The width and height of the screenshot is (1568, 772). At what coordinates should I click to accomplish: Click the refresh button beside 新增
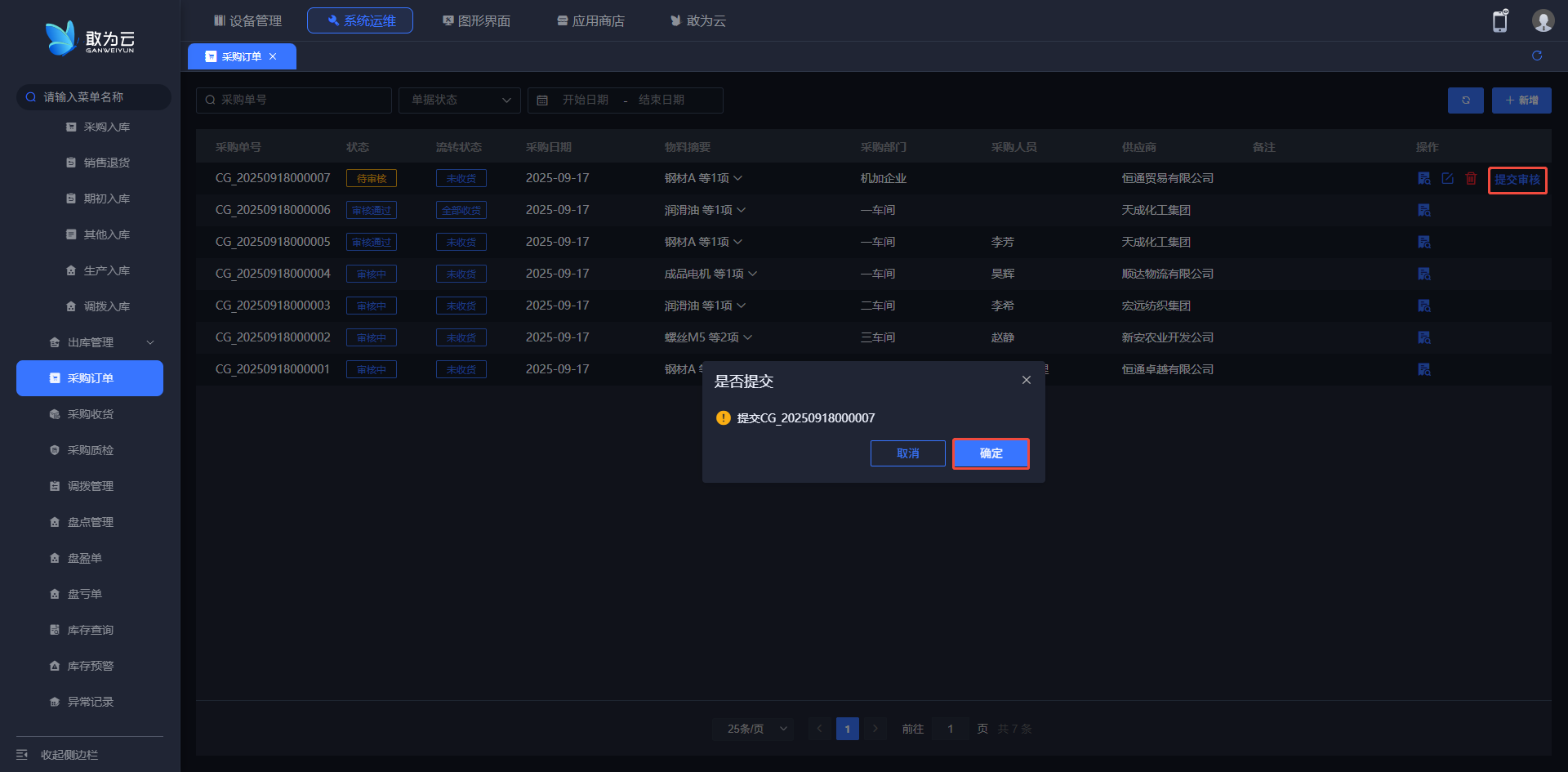pos(1465,100)
